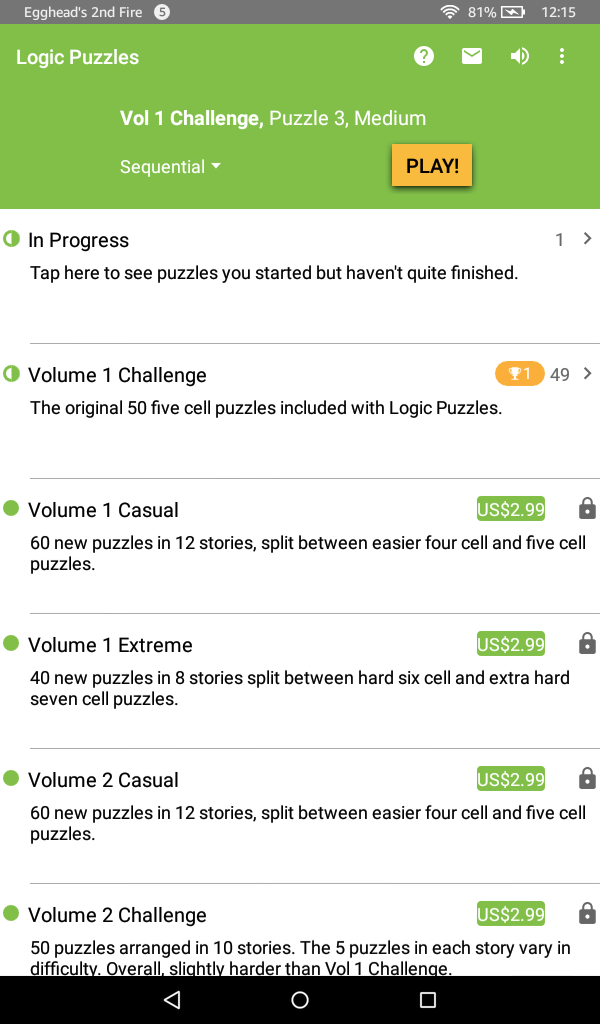Tap the lock icon for Volume 1 Extreme
The height and width of the screenshot is (1024, 600).
(x=588, y=644)
